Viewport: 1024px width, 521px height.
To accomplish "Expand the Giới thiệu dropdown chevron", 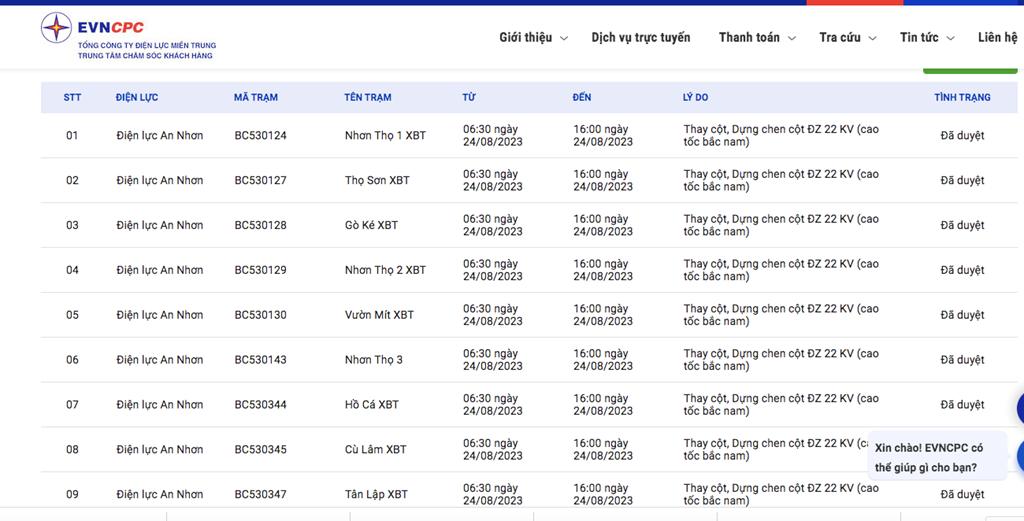I will click(564, 39).
